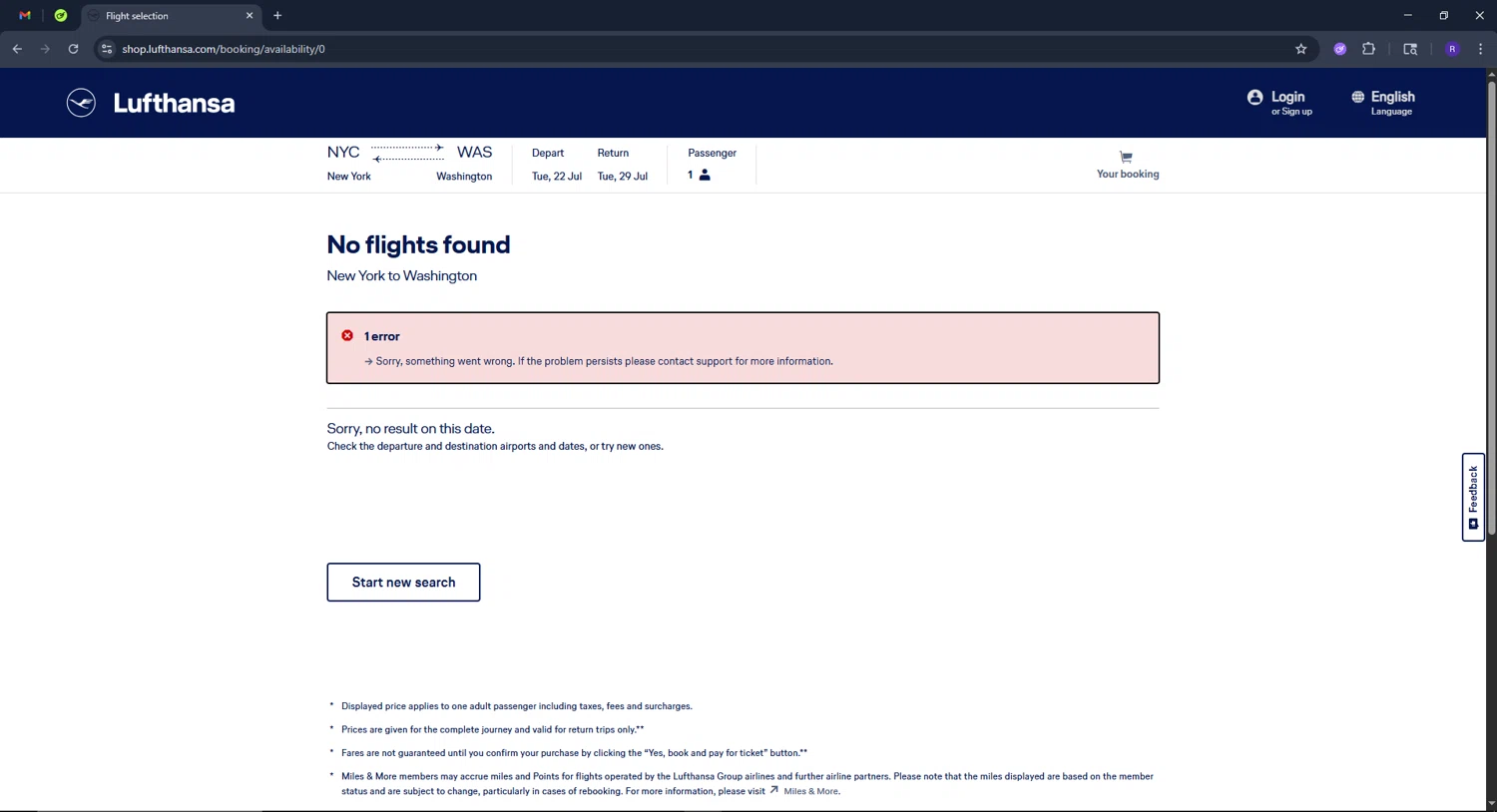This screenshot has width=1497, height=812.
Task: Open the green checkmark pinned tab
Action: click(61, 16)
